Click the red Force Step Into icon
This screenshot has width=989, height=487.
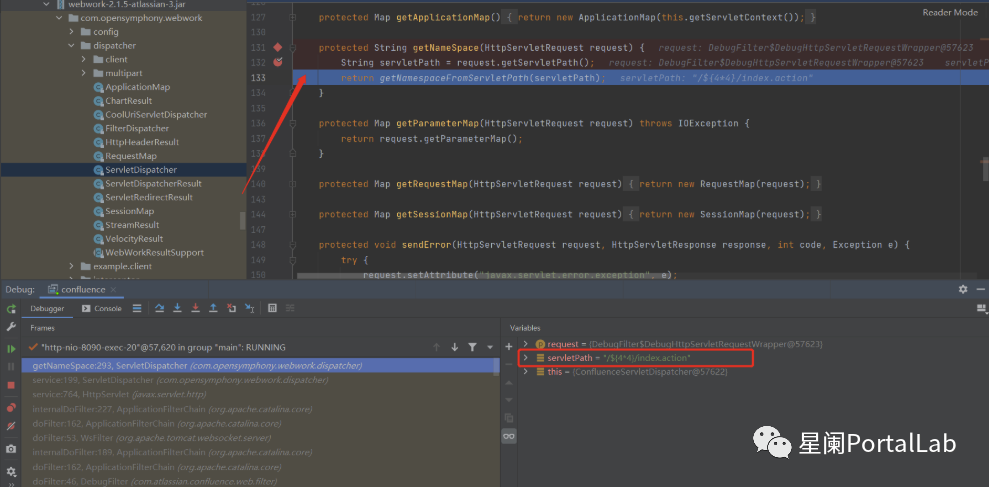pyautogui.click(x=196, y=308)
